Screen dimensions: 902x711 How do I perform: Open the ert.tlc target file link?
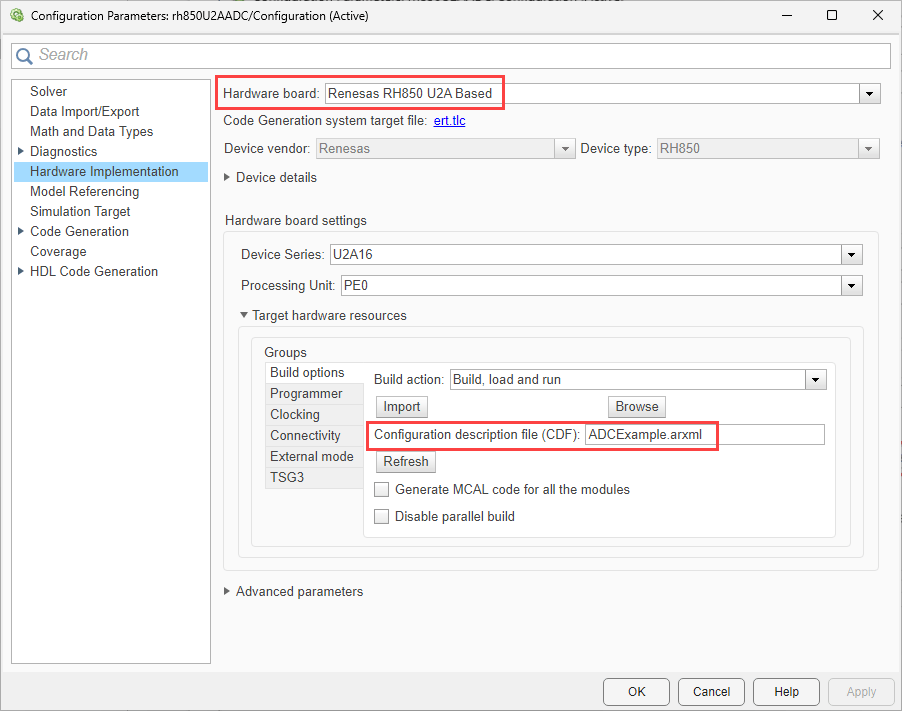(449, 121)
